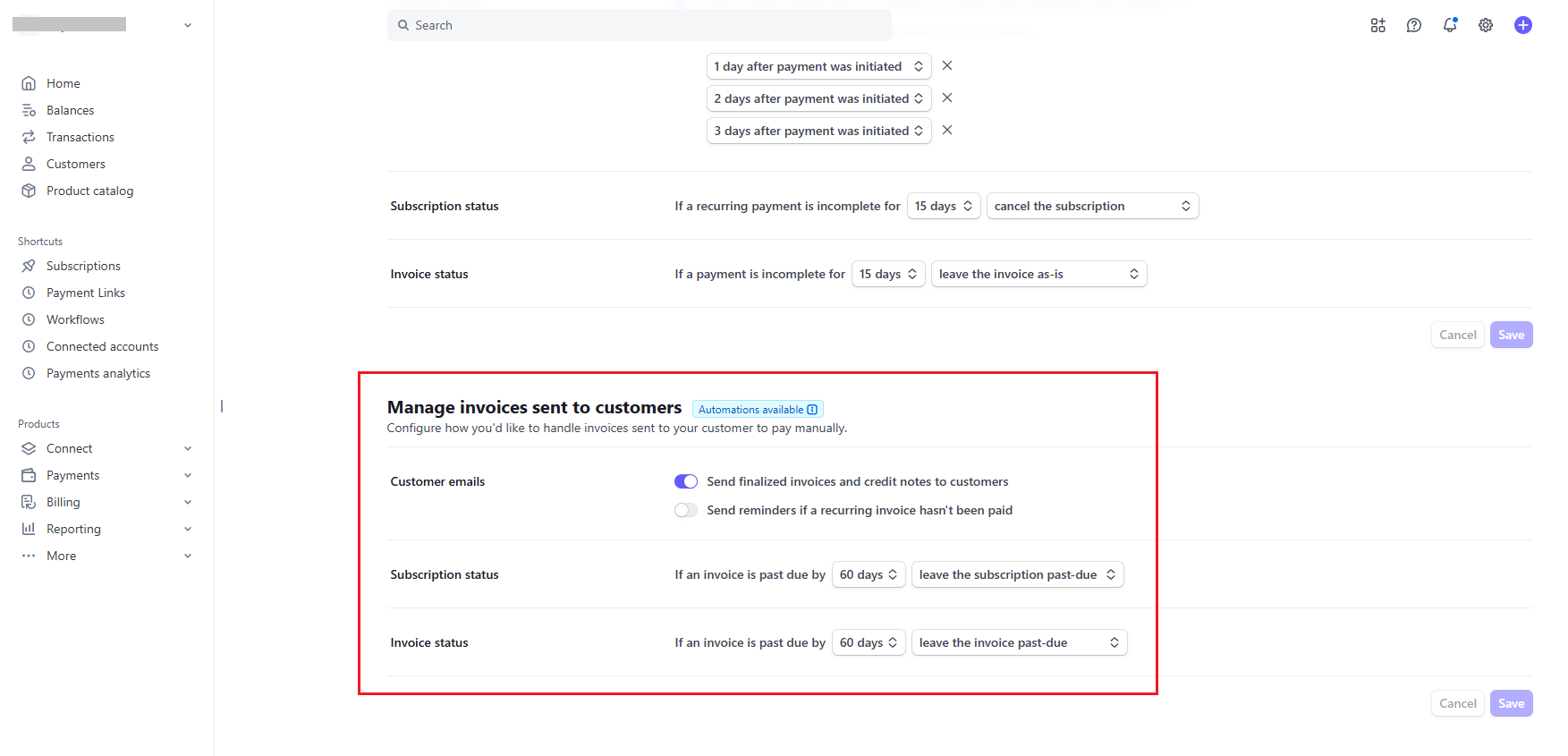This screenshot has height=756, width=1568.
Task: Change the leave the subscription past-due option
Action: [x=1017, y=574]
